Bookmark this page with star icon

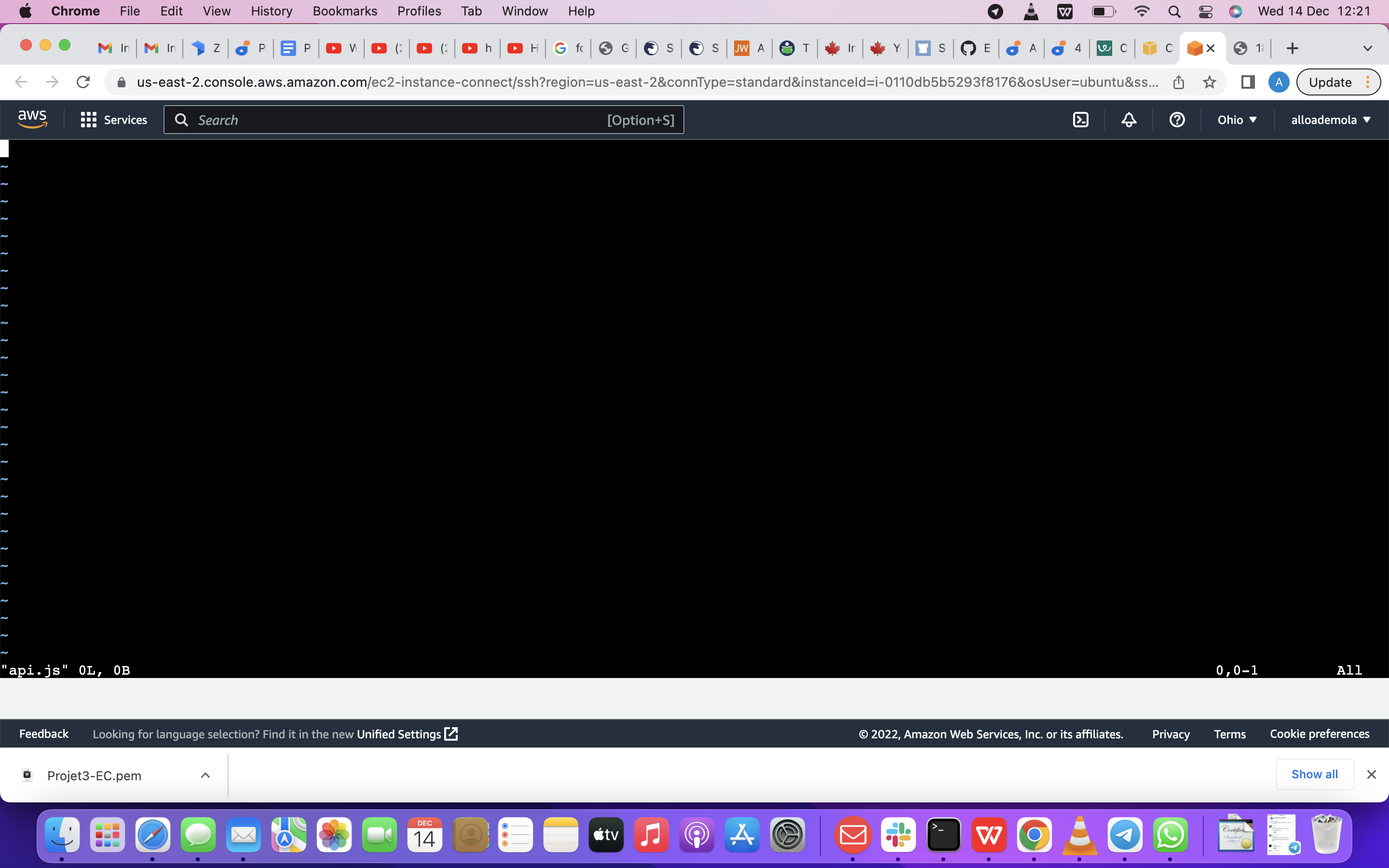pyautogui.click(x=1210, y=82)
